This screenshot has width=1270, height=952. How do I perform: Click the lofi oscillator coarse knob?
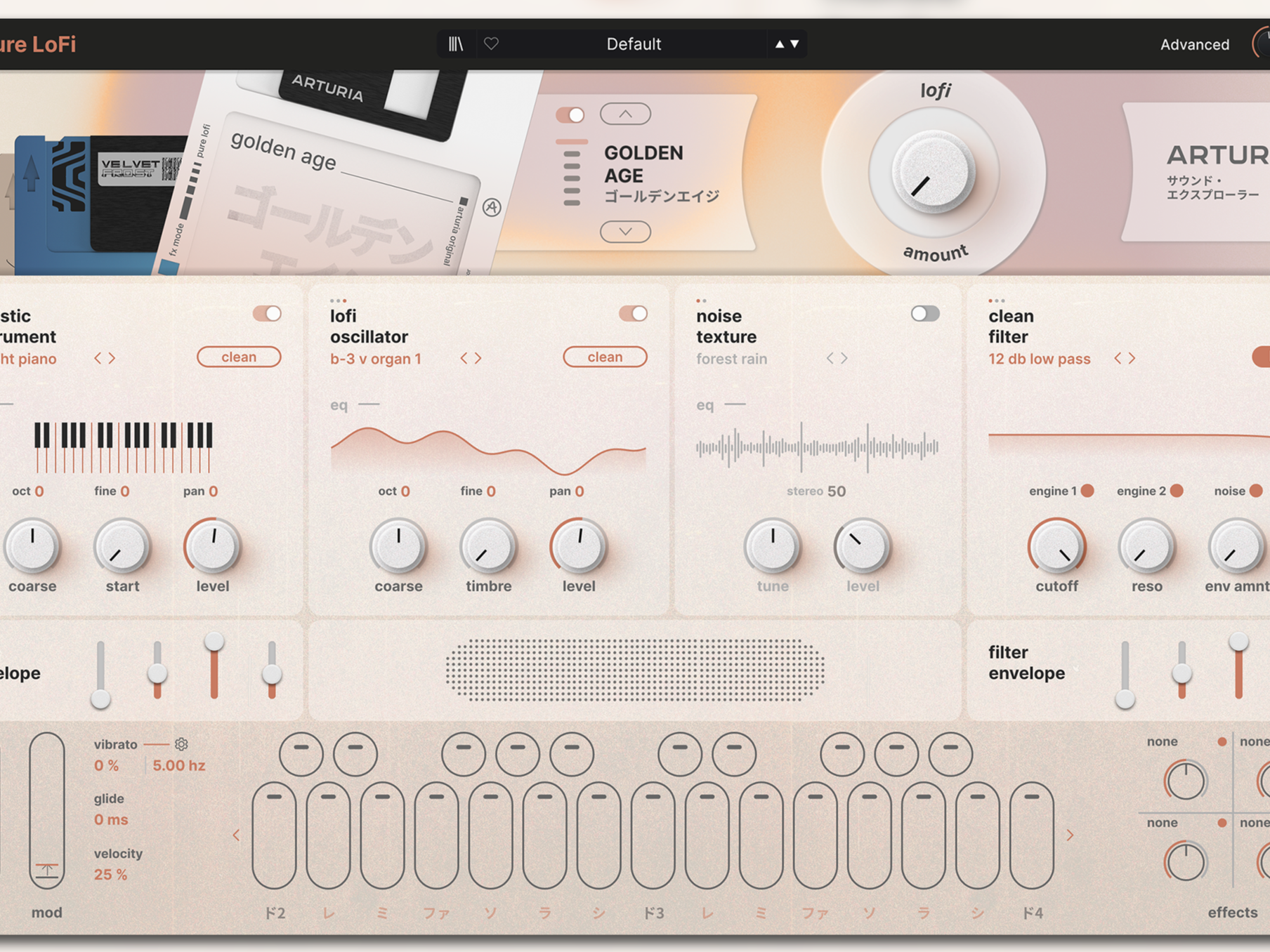[398, 546]
